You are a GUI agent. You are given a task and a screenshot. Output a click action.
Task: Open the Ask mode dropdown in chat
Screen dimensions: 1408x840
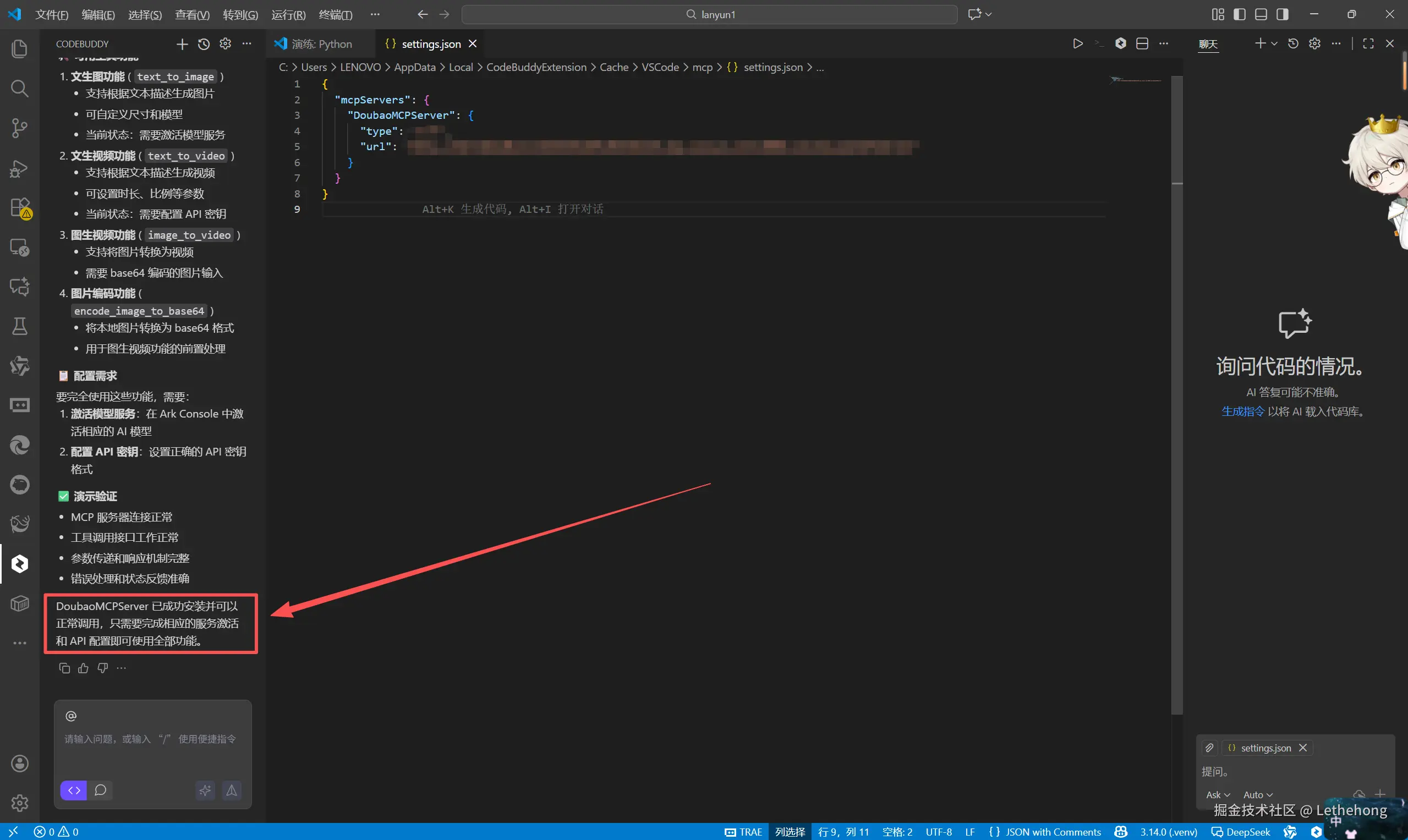point(1217,794)
